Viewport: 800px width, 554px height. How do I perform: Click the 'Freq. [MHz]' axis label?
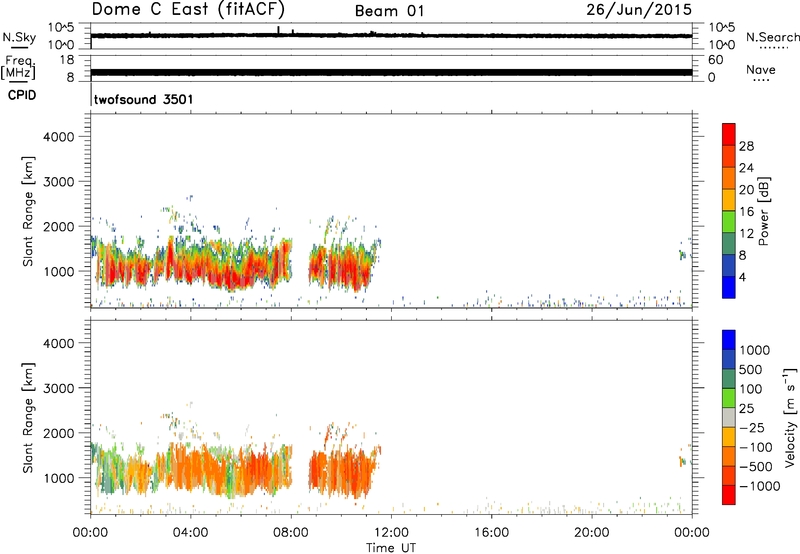[18, 68]
